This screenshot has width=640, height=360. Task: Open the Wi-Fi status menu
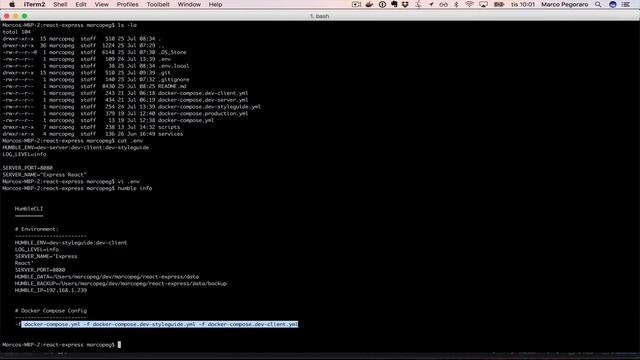click(469, 4)
